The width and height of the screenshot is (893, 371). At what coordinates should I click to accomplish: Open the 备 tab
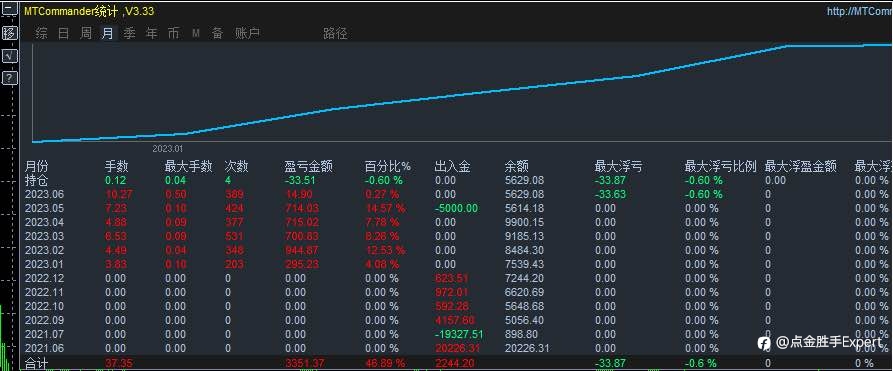click(218, 33)
